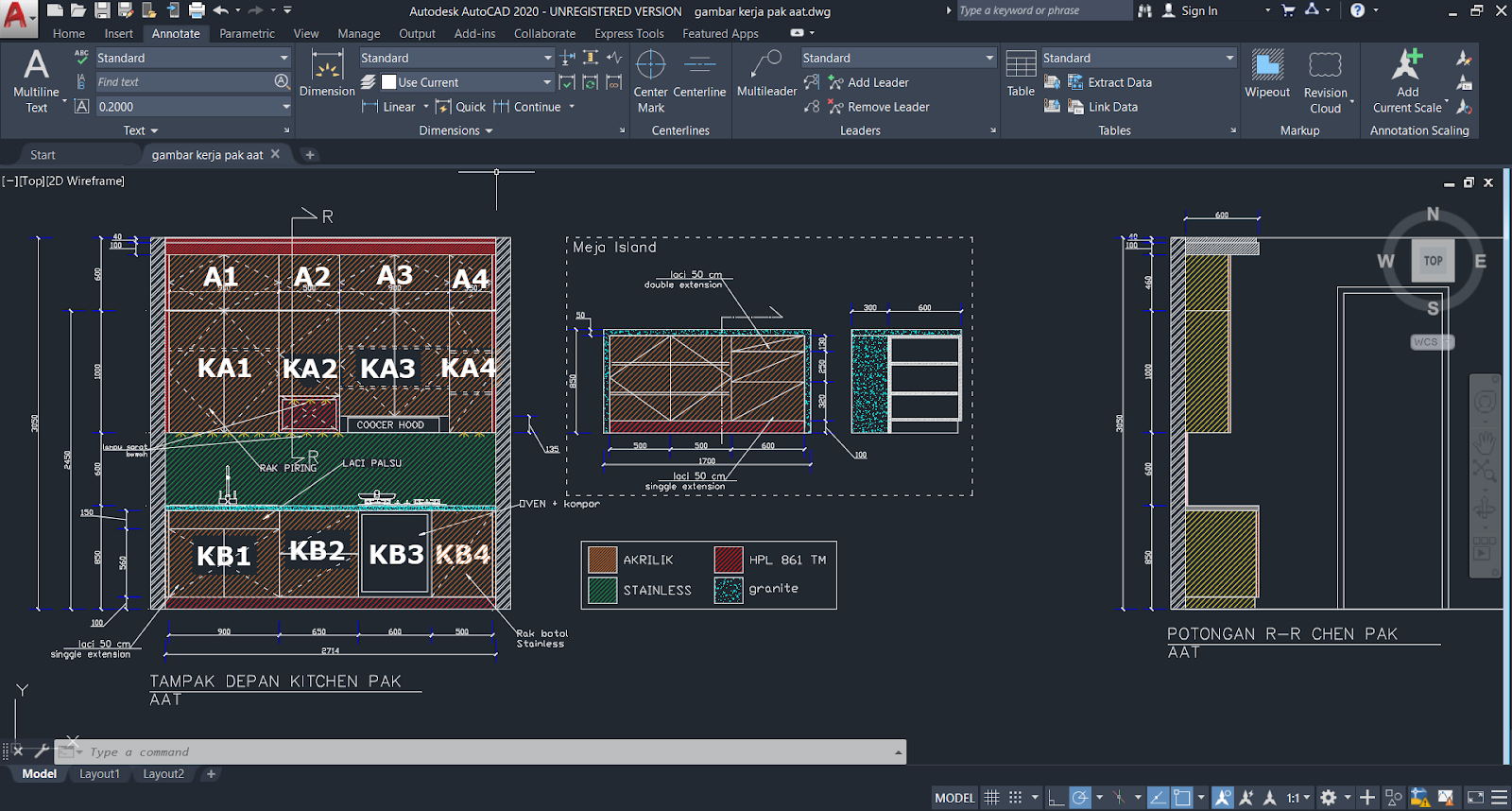The width and height of the screenshot is (1512, 811).
Task: Switch to the Layout1 tab
Action: pos(99,773)
